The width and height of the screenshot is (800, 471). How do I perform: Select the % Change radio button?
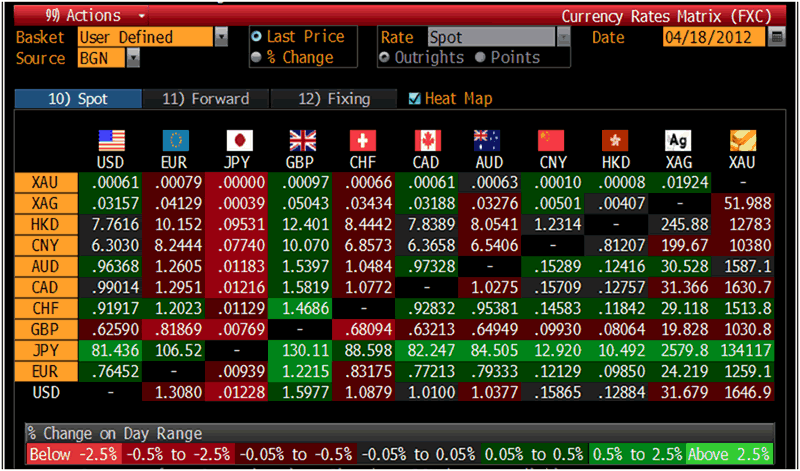click(258, 57)
